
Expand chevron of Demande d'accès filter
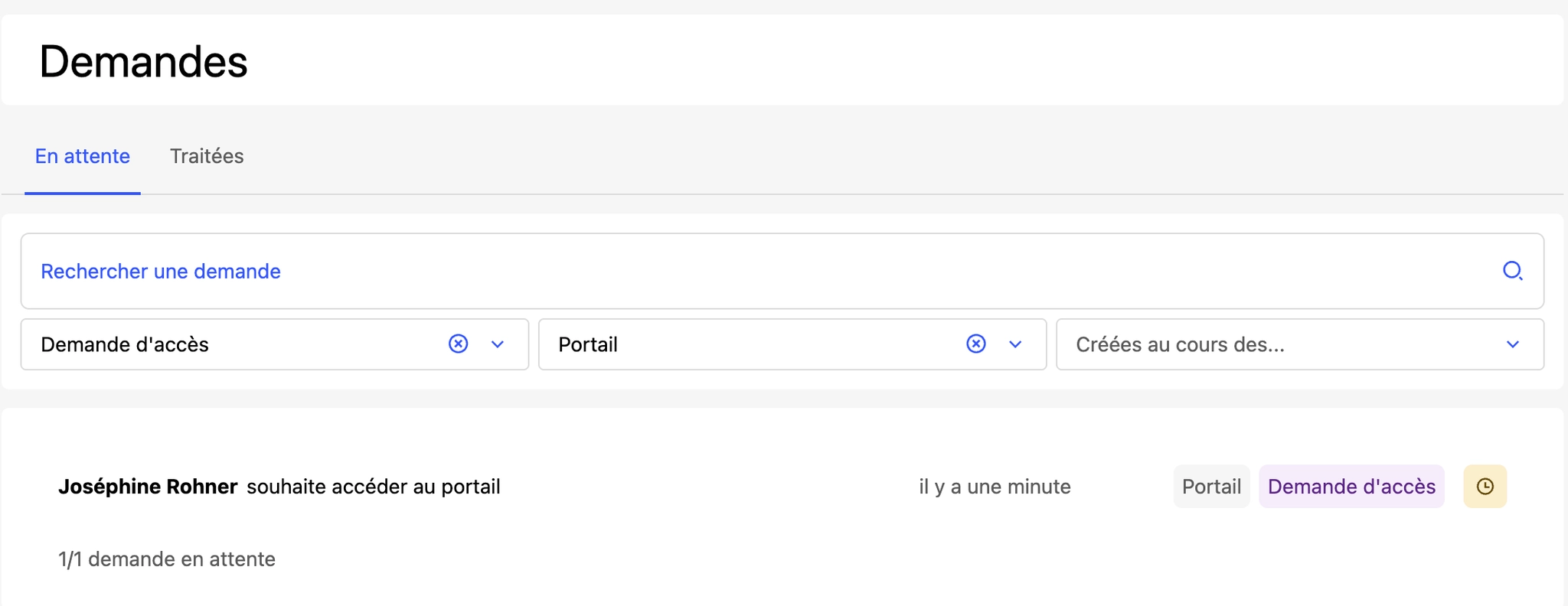click(x=498, y=344)
